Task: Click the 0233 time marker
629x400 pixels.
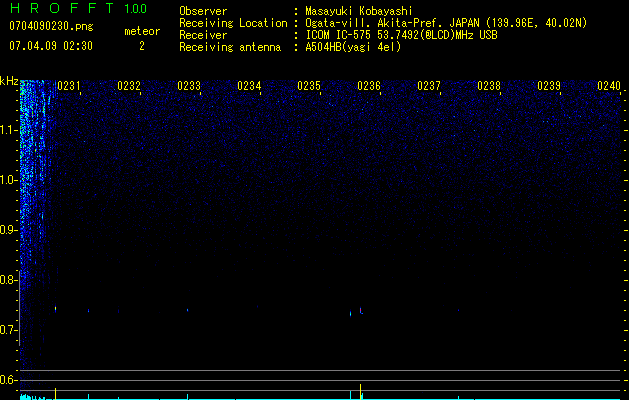Action: (x=189, y=86)
